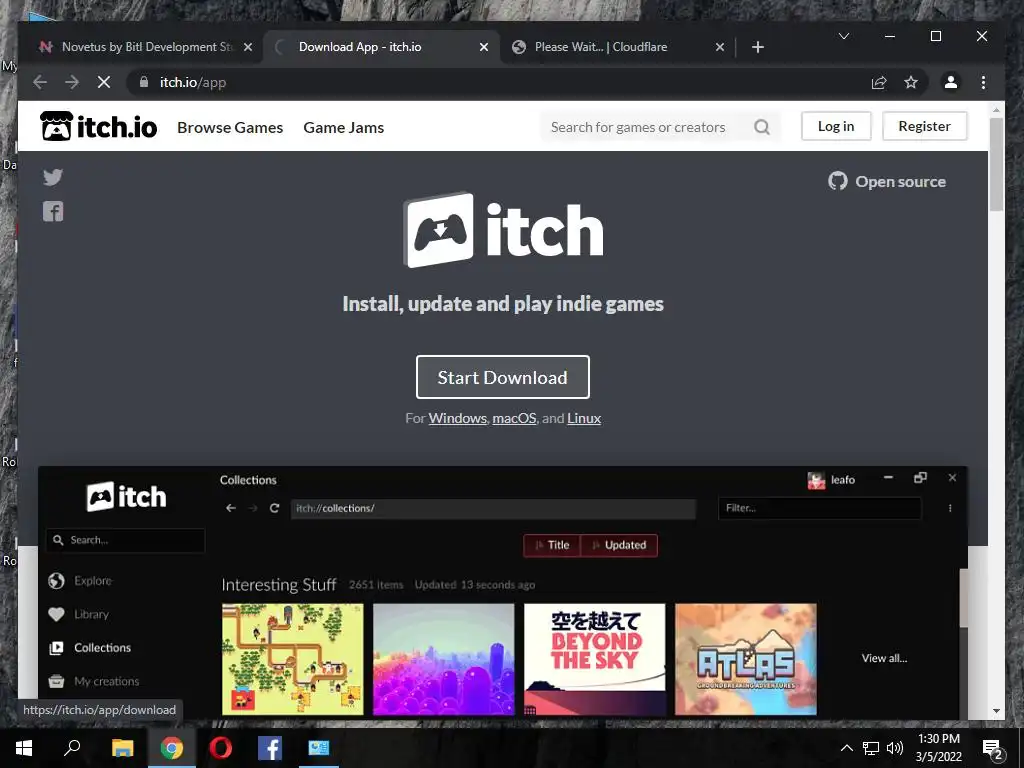The image size is (1024, 768).
Task: Open File Explorer from taskbar
Action: click(x=122, y=748)
